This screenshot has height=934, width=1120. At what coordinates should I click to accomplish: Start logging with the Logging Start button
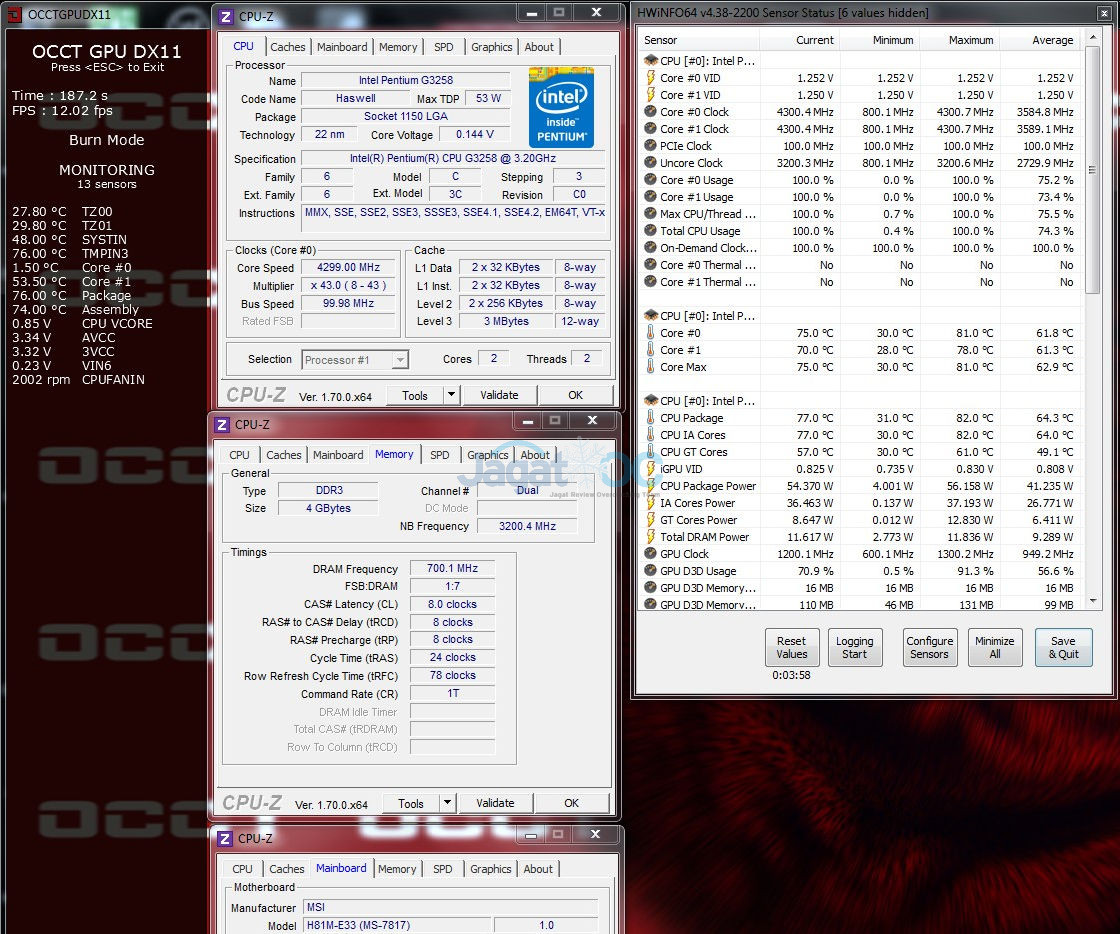[854, 647]
